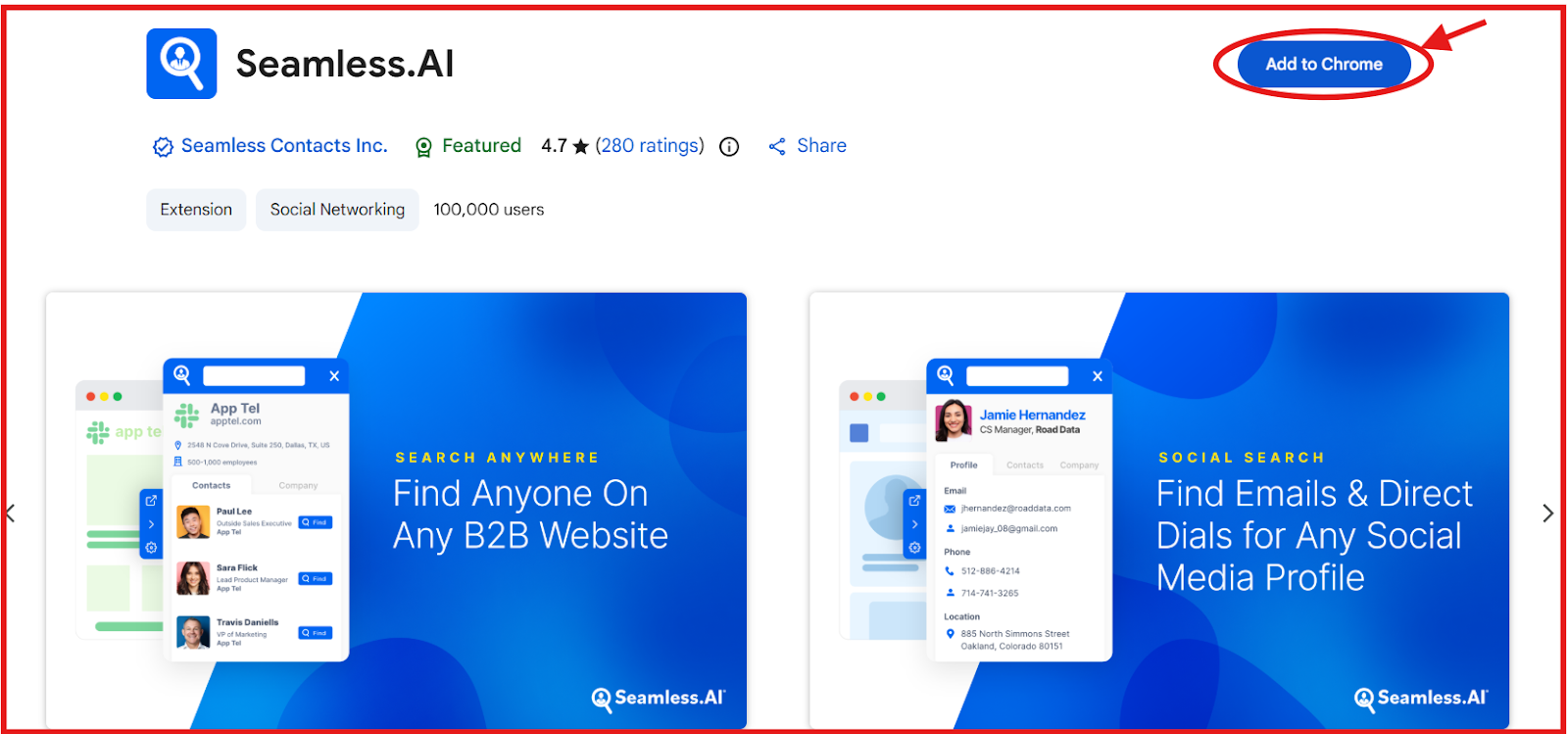
Task: Click search field in App Tel popup
Action: pos(254,376)
